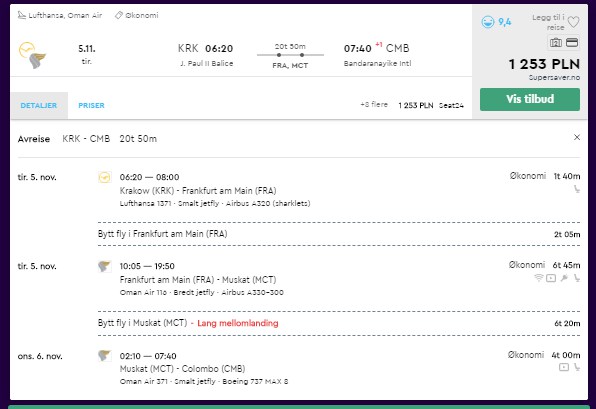Click the Muskat (MCT) - Colombo (CMB) route

(x=182, y=369)
